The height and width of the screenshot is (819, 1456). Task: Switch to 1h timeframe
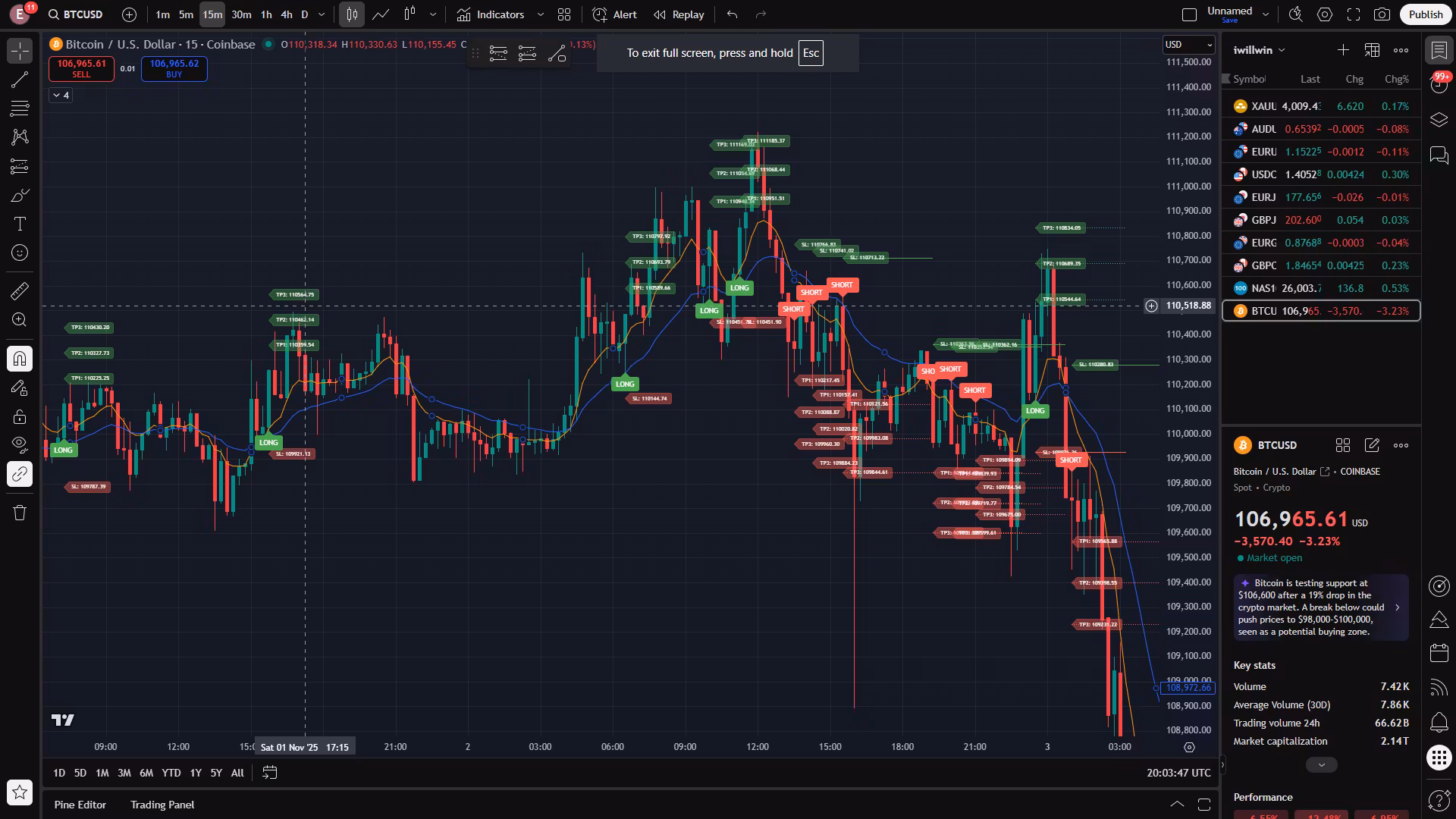266,14
